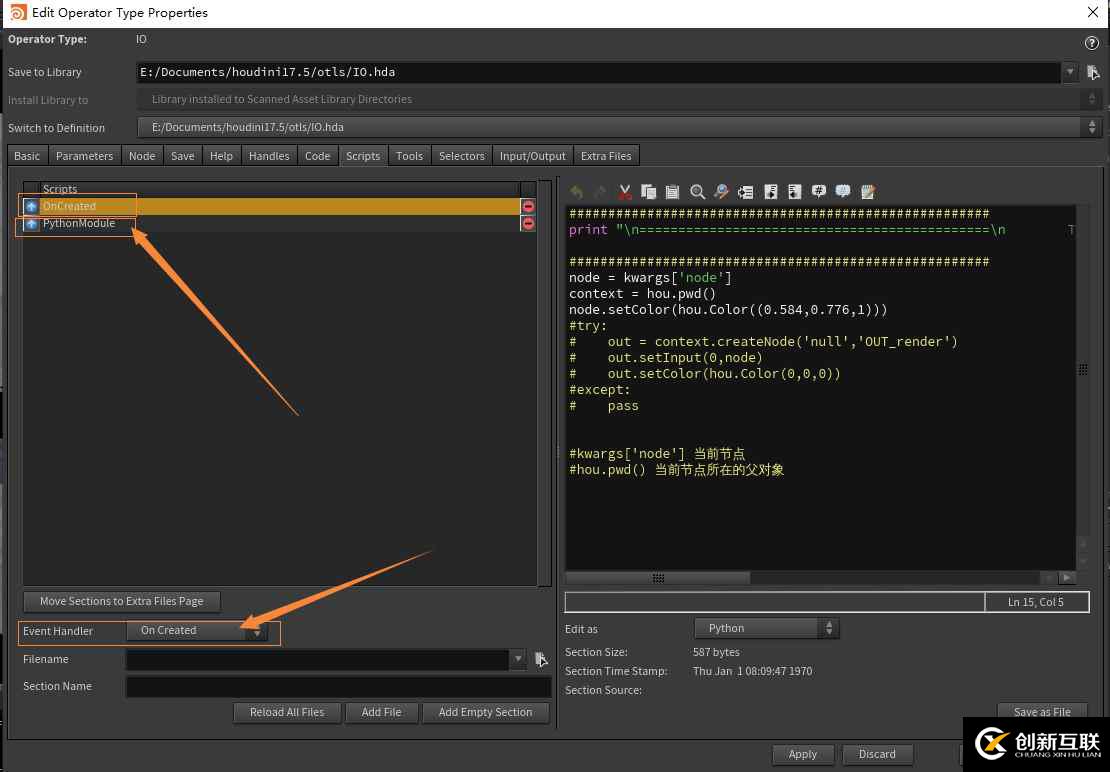Click the scripts list vertical scrollbar
This screenshot has height=772, width=1110.
(x=544, y=383)
